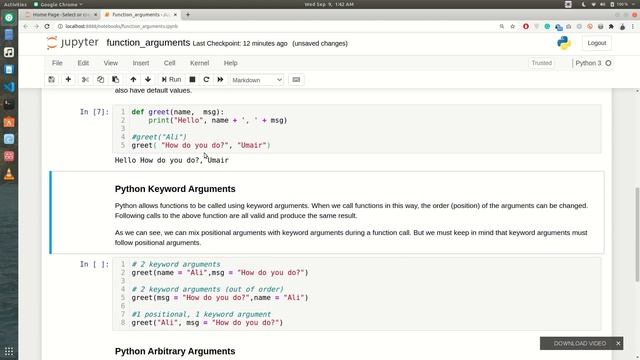This screenshot has height=360, width=640.
Task: Reload the current page
Action: (x=47, y=26)
